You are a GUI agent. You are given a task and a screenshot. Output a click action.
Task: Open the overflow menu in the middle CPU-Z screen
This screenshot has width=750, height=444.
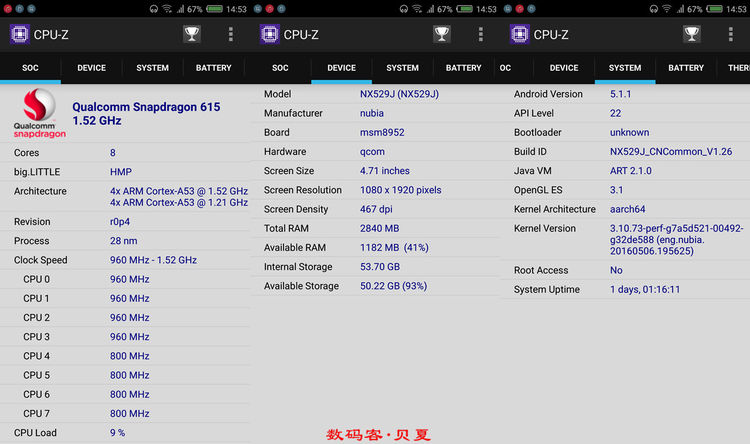click(x=481, y=34)
